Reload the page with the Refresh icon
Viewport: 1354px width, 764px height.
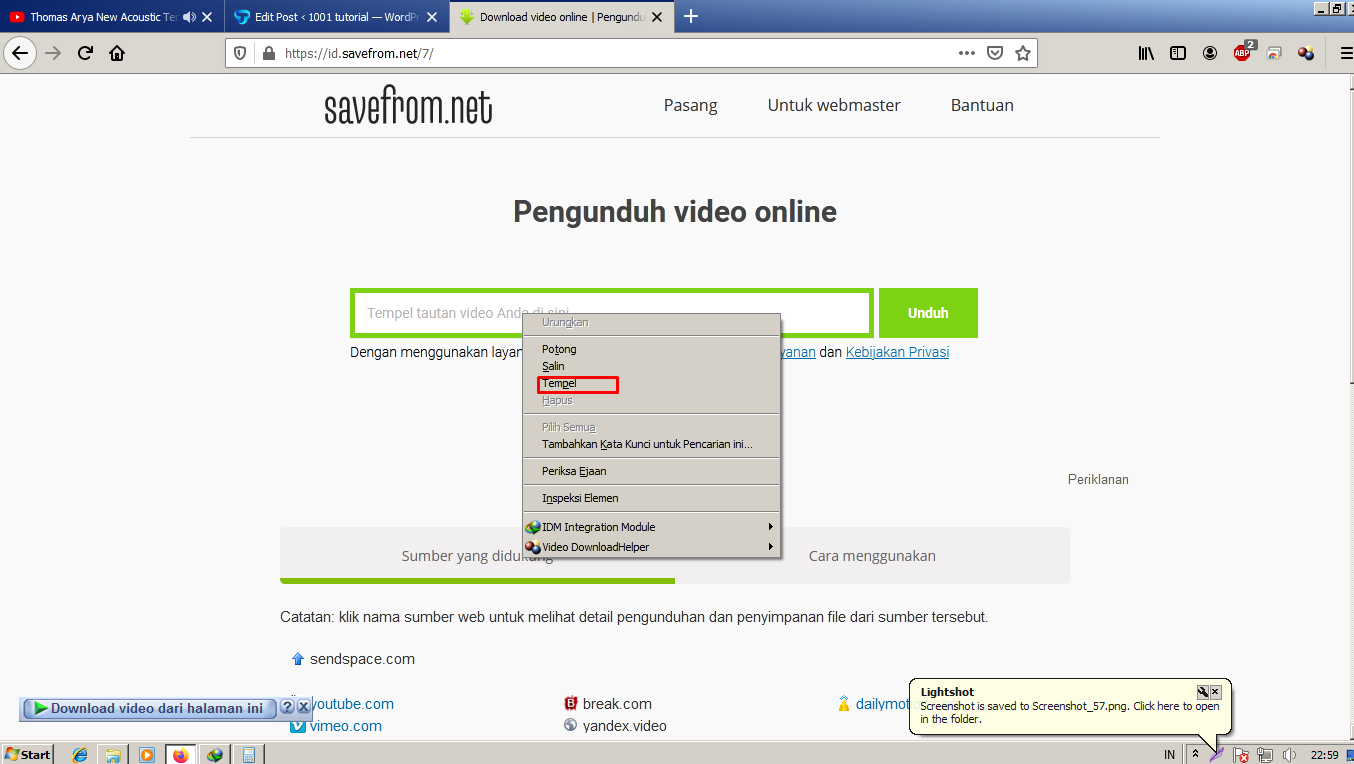[85, 53]
